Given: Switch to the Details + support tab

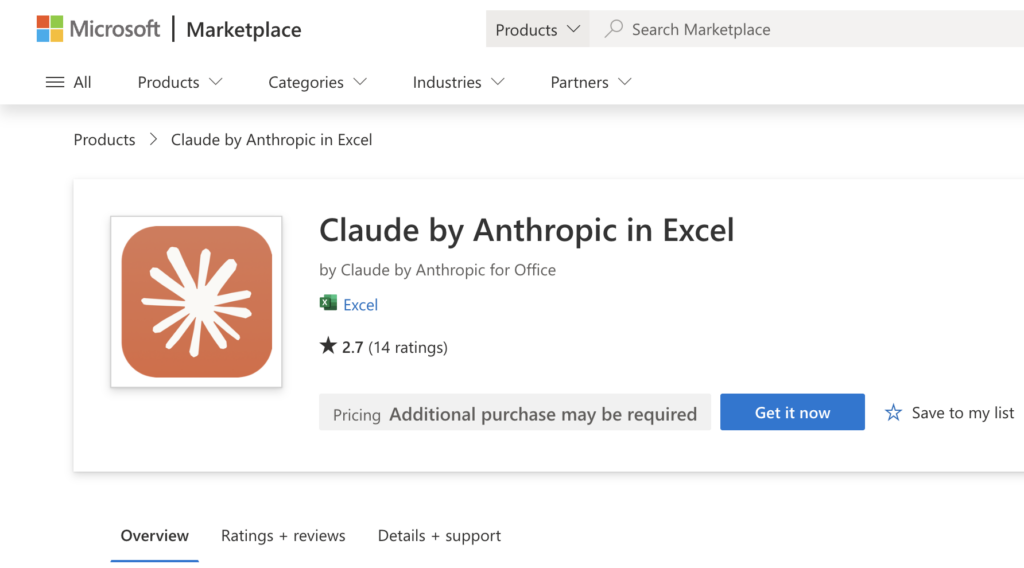Looking at the screenshot, I should point(439,535).
